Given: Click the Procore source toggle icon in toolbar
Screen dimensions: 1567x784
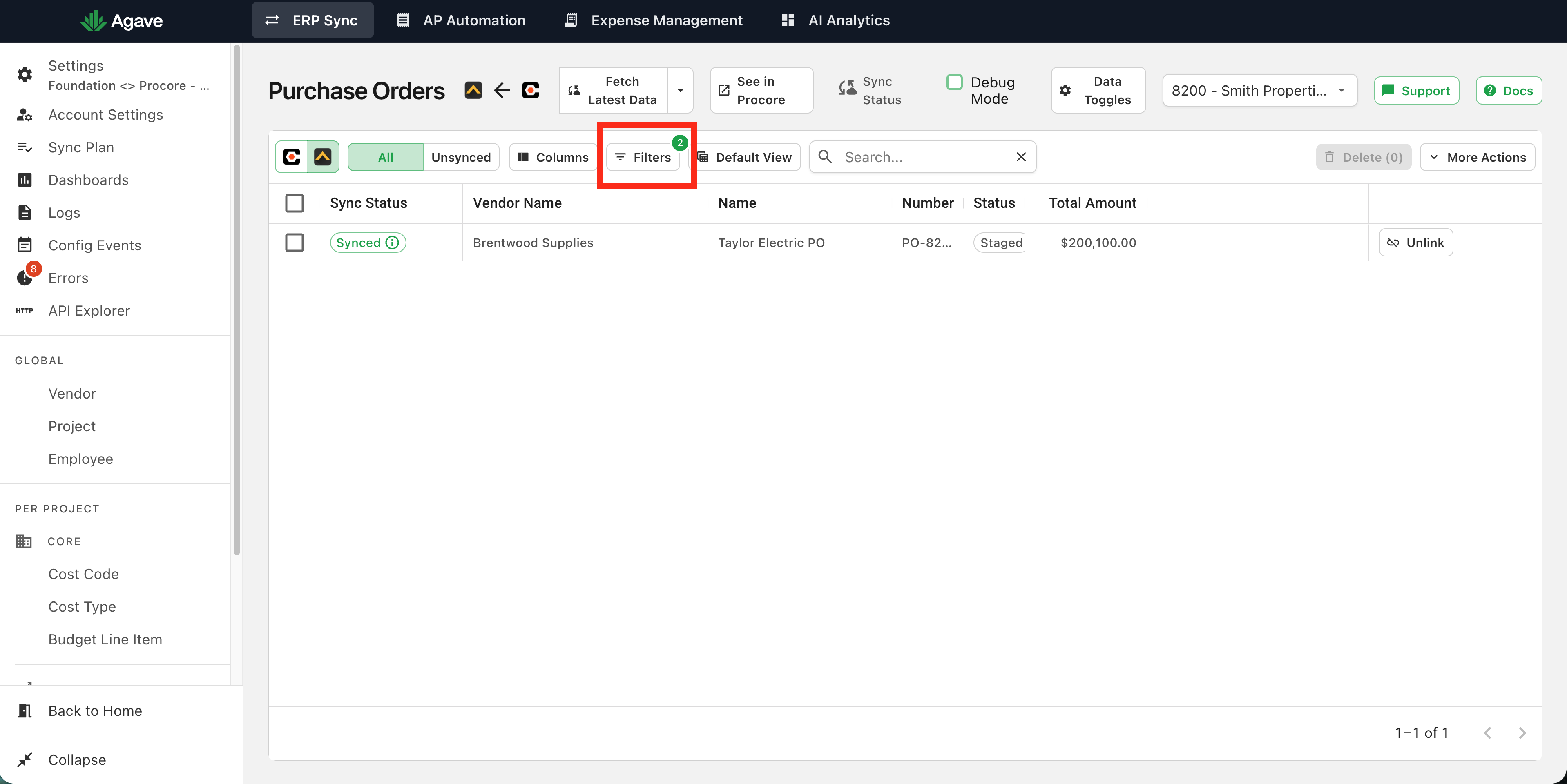Looking at the screenshot, I should click(x=291, y=157).
